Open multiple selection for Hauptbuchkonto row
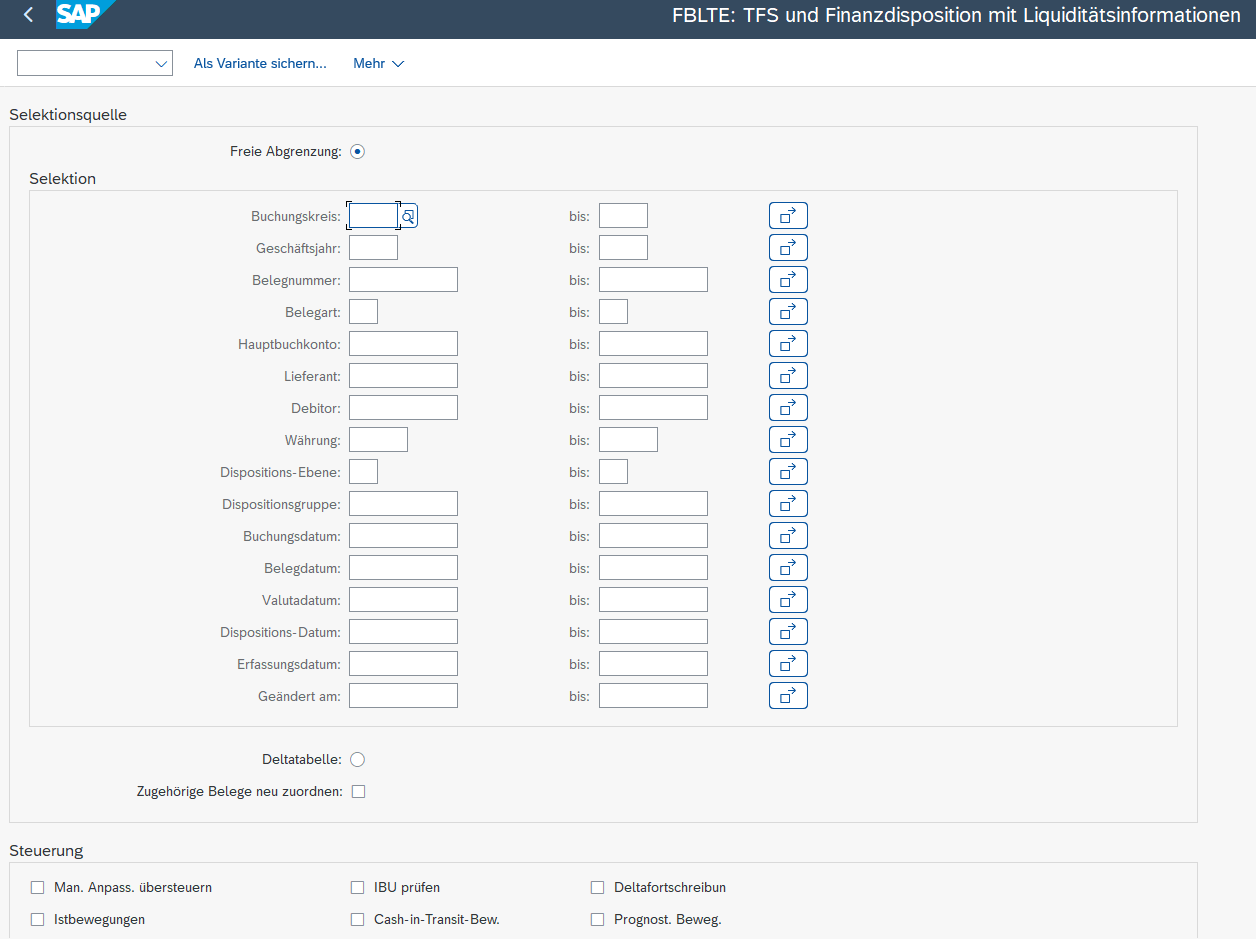 [788, 344]
